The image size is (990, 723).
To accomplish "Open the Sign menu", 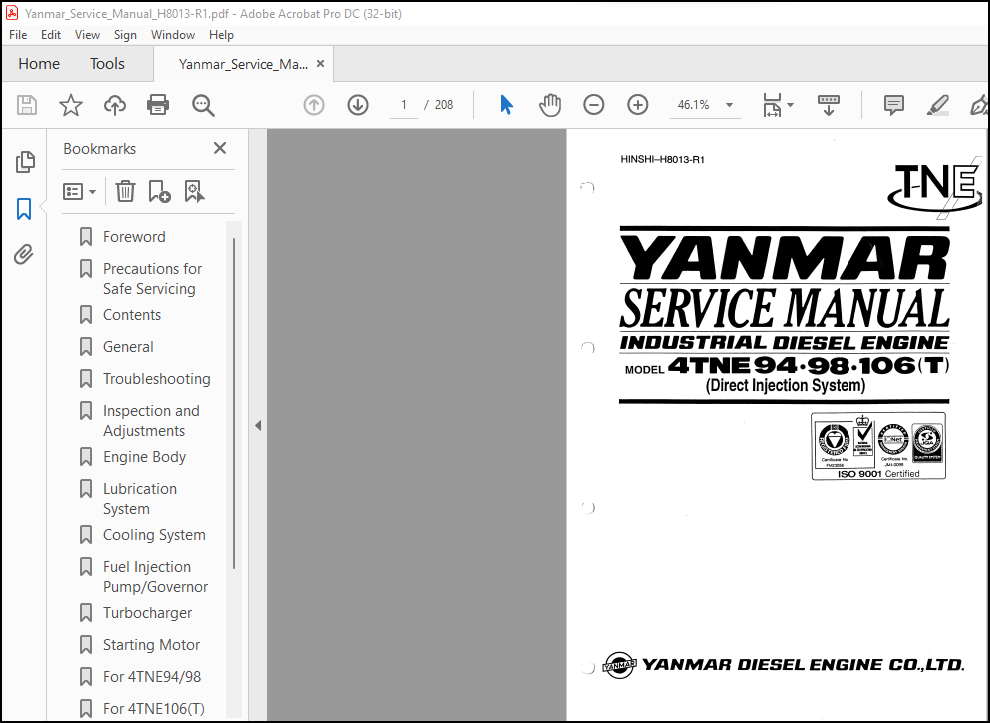I will [125, 35].
